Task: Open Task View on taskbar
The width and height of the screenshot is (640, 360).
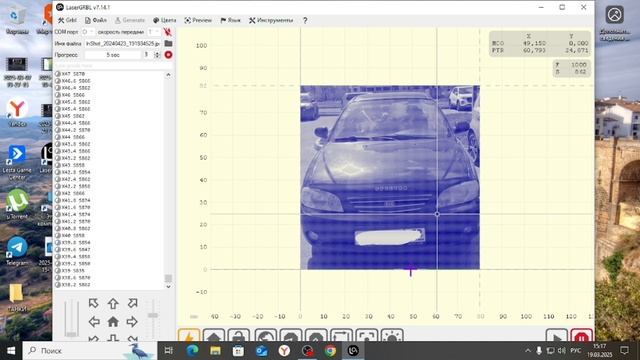Action: pyautogui.click(x=168, y=351)
